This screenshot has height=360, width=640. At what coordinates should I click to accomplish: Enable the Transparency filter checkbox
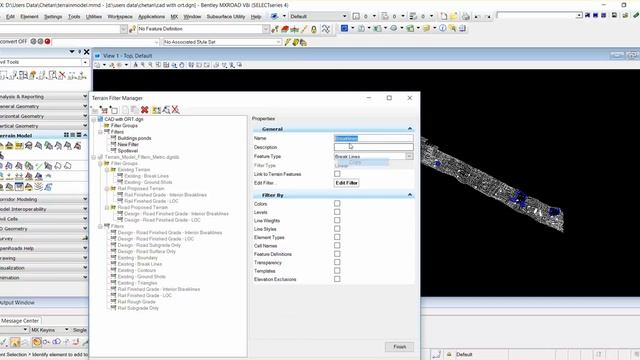(x=337, y=262)
